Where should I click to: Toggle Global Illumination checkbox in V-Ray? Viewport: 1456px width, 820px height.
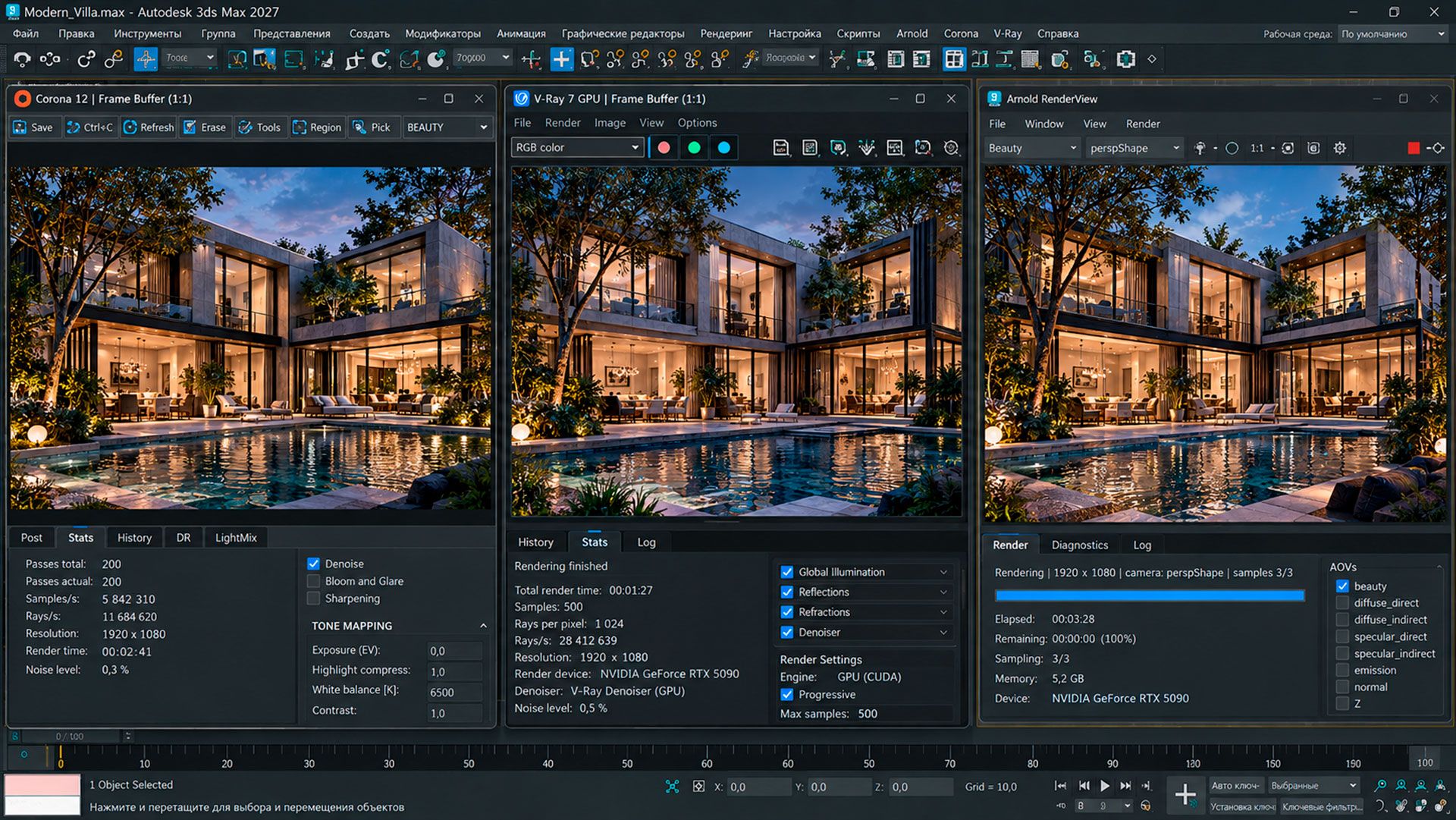coord(787,572)
